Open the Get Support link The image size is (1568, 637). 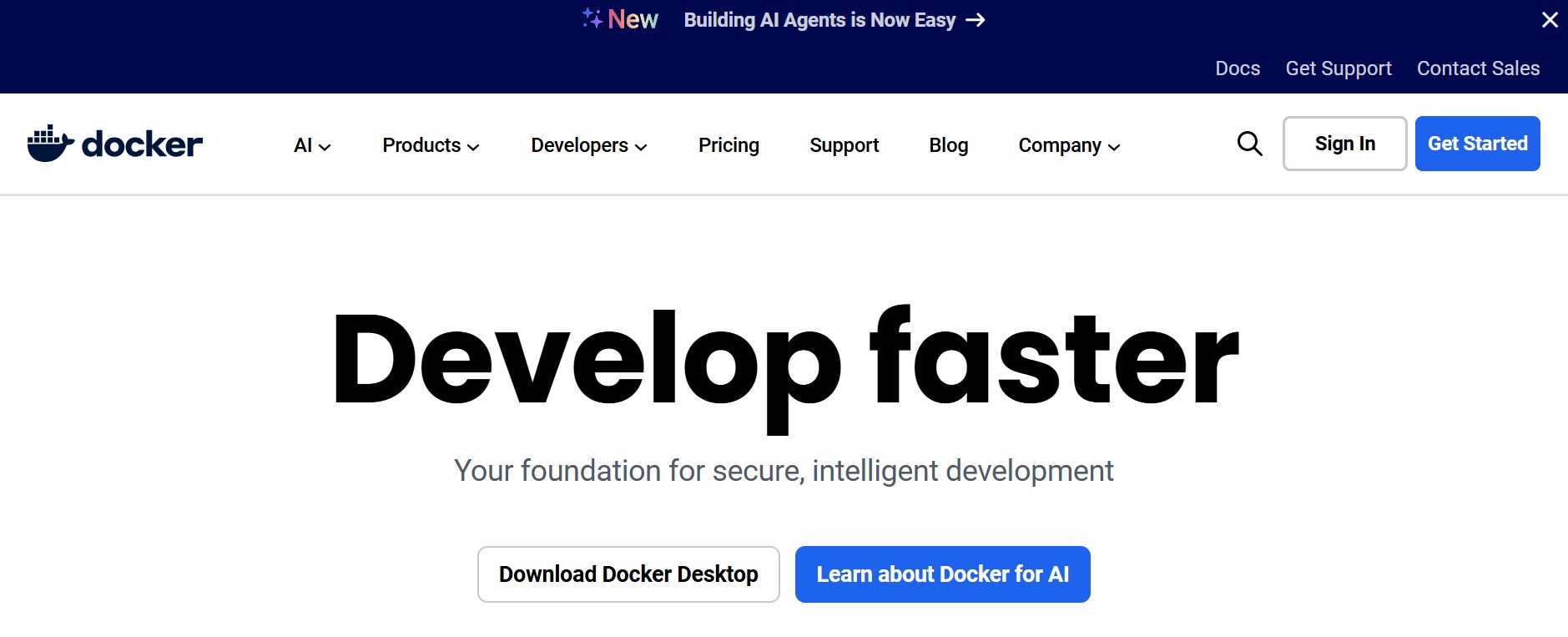click(x=1339, y=68)
